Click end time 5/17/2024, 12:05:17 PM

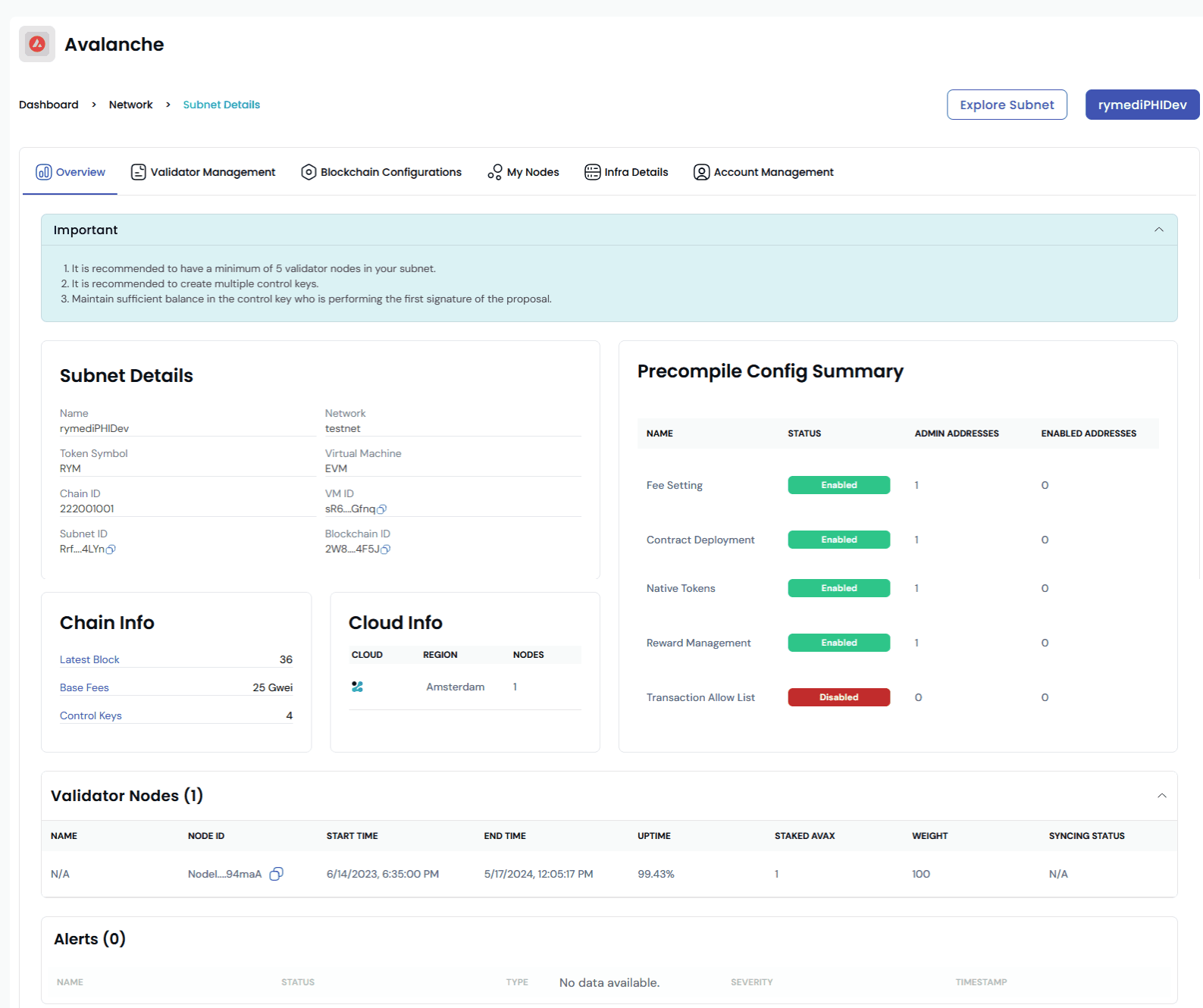pyautogui.click(x=539, y=874)
